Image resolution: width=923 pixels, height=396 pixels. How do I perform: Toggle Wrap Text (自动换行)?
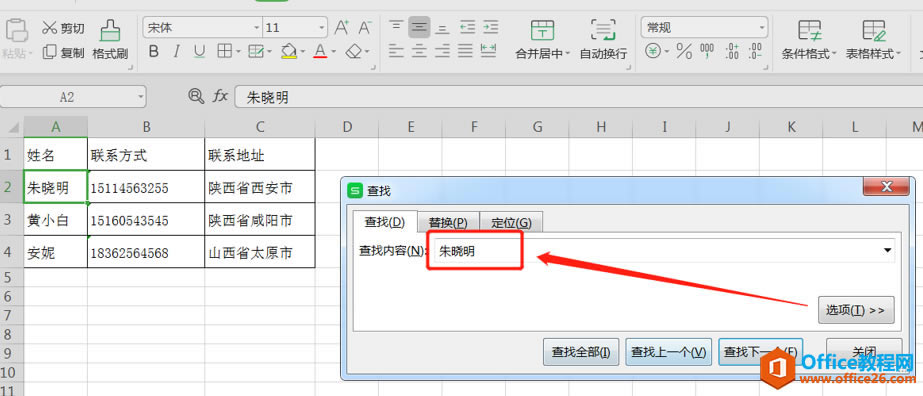pos(603,39)
